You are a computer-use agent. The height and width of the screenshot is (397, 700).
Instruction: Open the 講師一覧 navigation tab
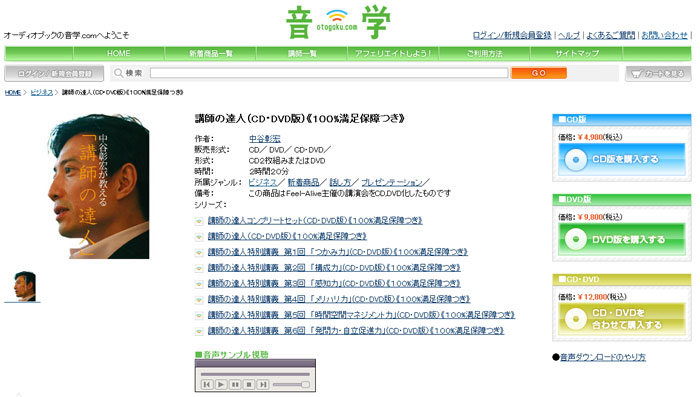[302, 53]
